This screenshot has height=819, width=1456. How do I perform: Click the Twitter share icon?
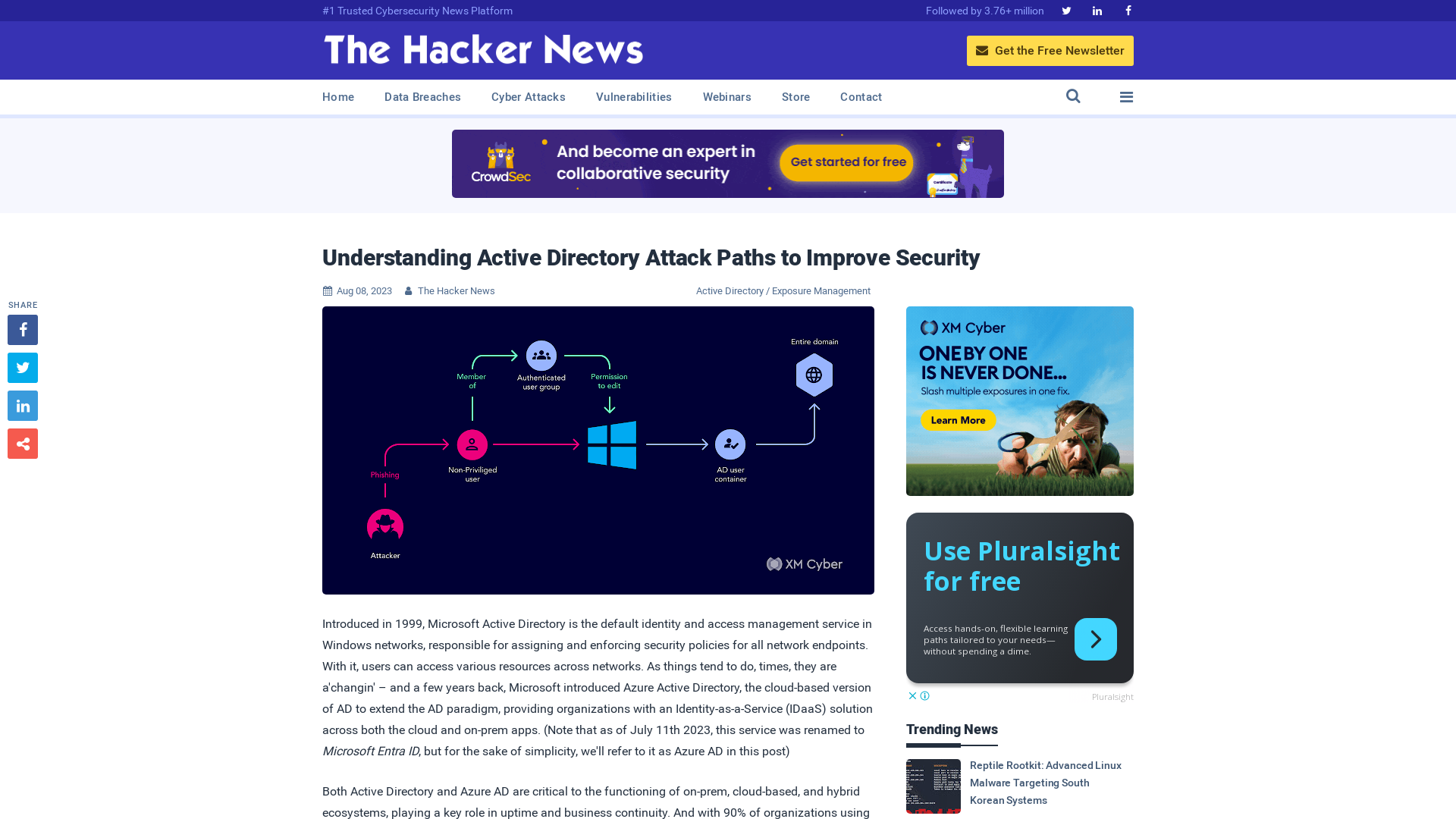pyautogui.click(x=22, y=368)
